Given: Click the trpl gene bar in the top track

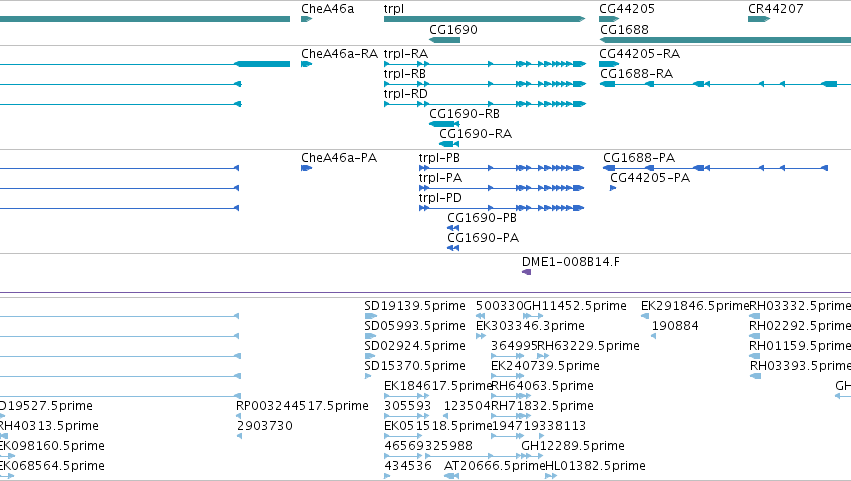Looking at the screenshot, I should coord(484,19).
